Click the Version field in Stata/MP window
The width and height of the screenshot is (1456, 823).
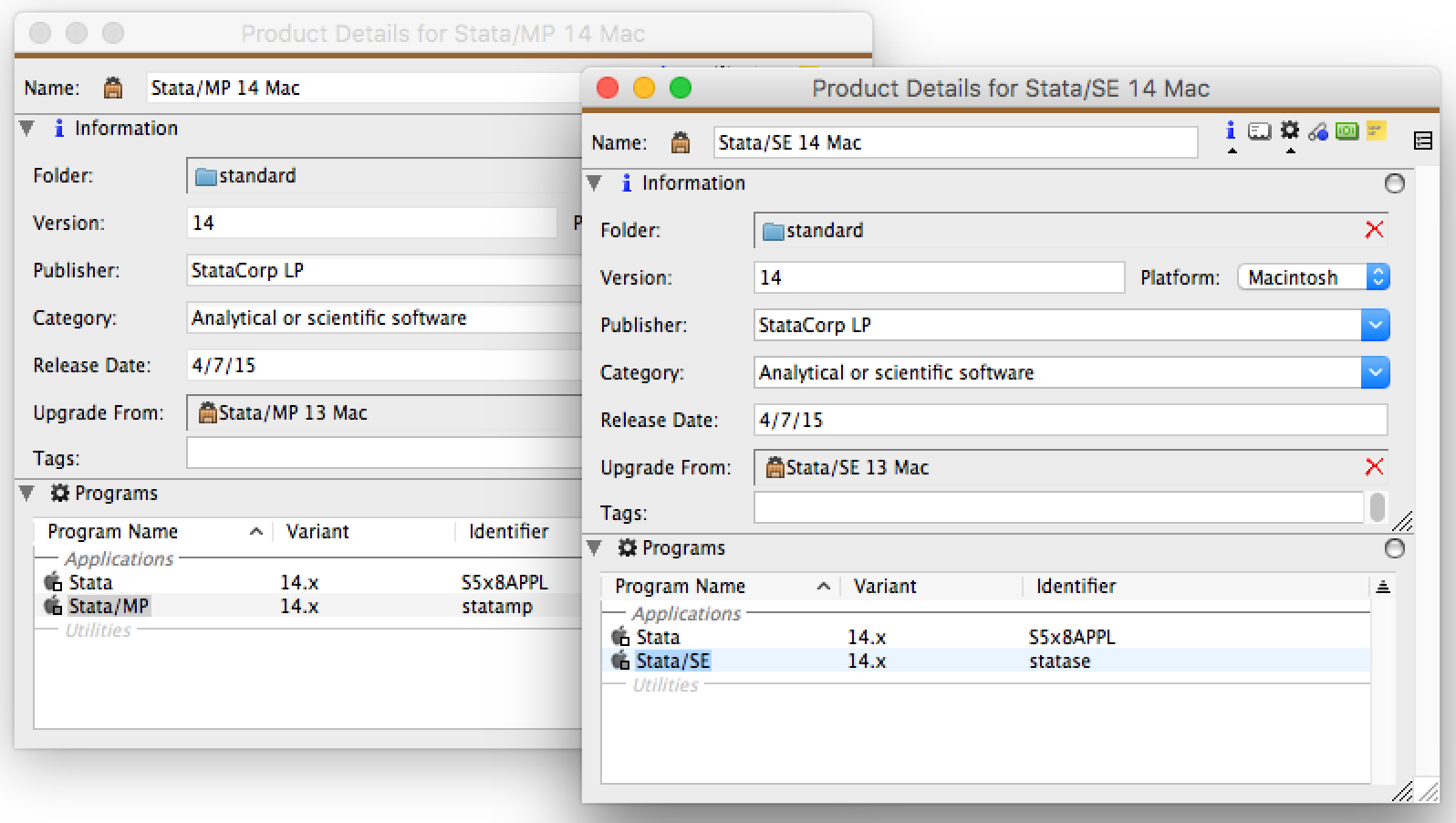pyautogui.click(x=371, y=223)
